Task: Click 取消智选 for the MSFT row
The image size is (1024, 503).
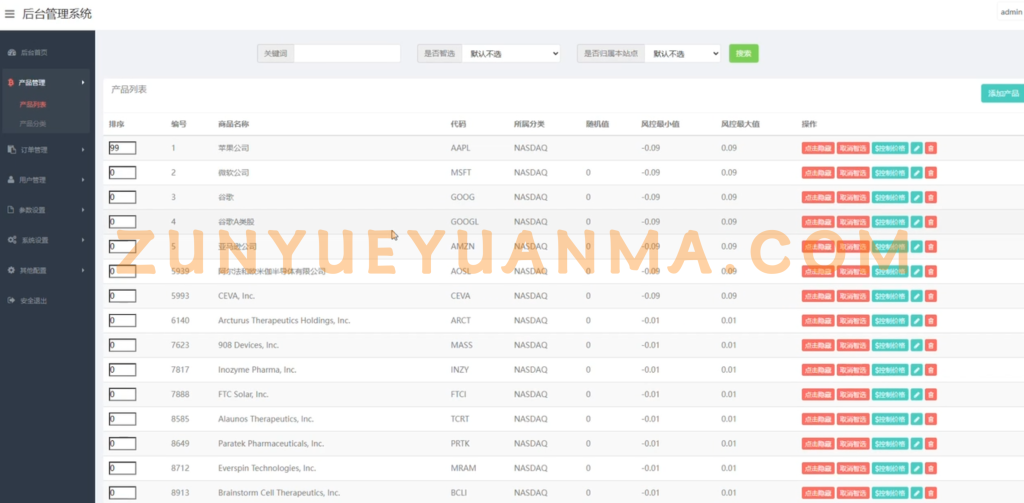Action: point(853,172)
